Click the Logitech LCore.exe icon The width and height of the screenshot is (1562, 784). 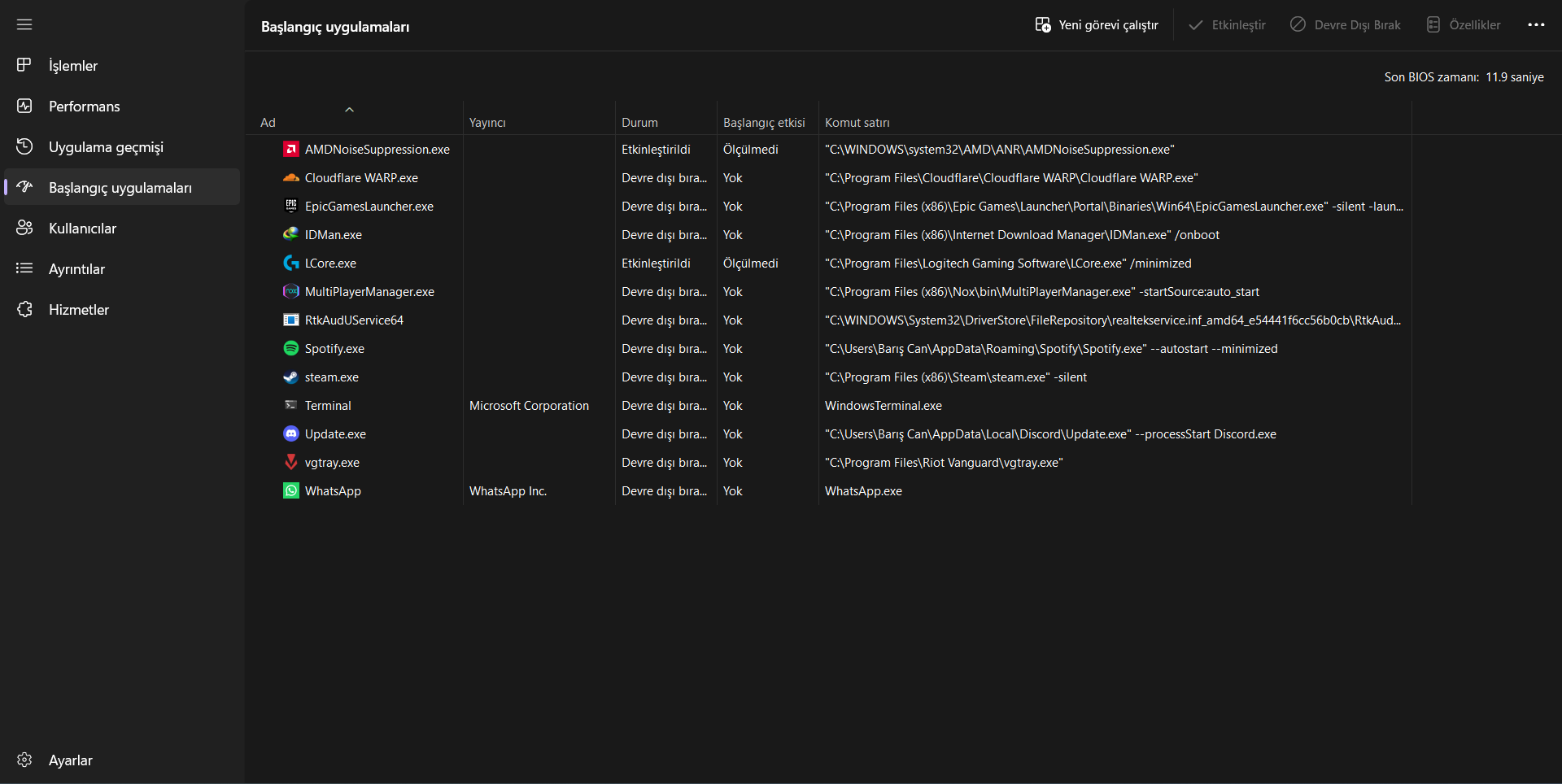290,263
